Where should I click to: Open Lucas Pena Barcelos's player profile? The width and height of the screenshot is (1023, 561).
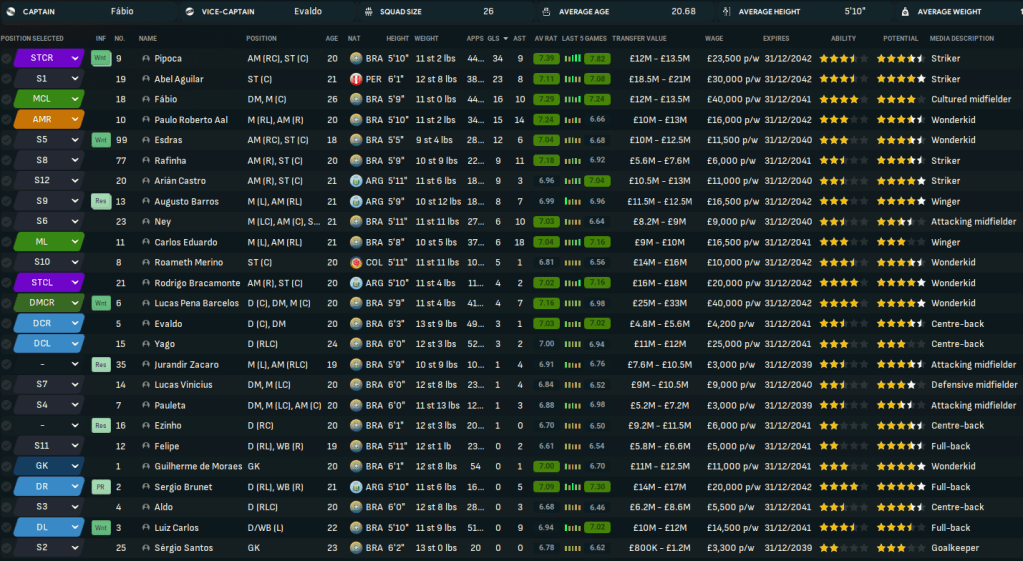(196, 303)
